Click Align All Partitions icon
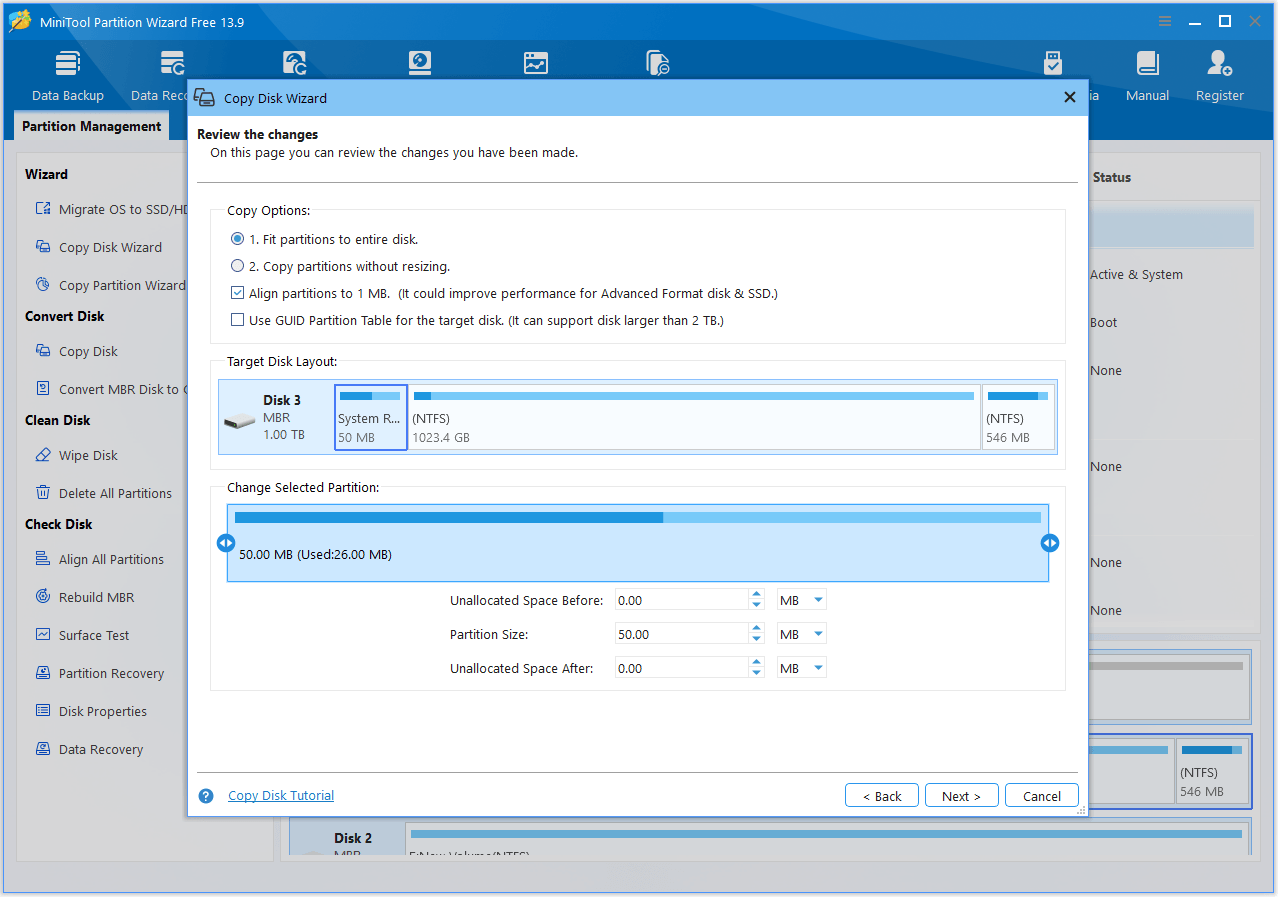The image size is (1278, 897). pos(43,559)
